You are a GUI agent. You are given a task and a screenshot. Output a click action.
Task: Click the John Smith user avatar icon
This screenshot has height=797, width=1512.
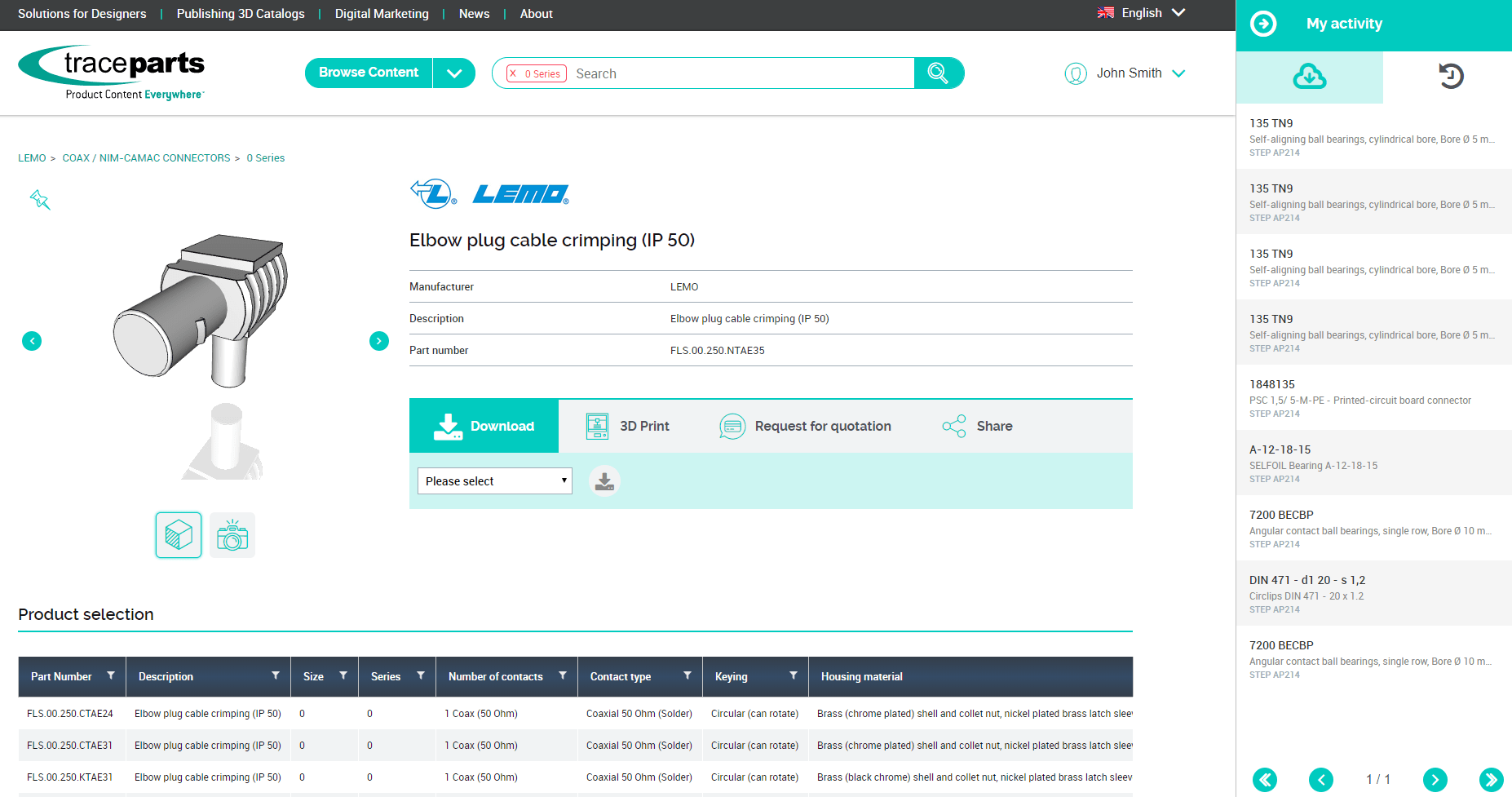coord(1076,73)
